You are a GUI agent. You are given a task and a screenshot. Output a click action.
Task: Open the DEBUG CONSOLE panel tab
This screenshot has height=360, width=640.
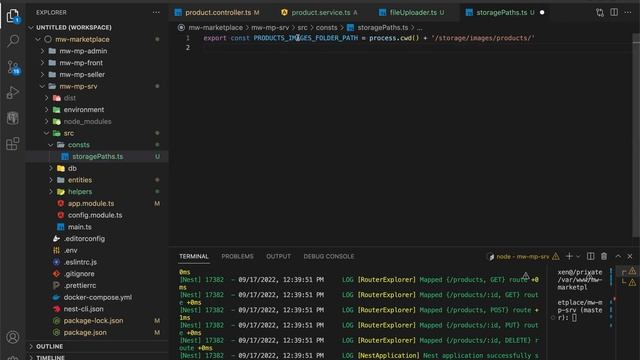pyautogui.click(x=329, y=256)
